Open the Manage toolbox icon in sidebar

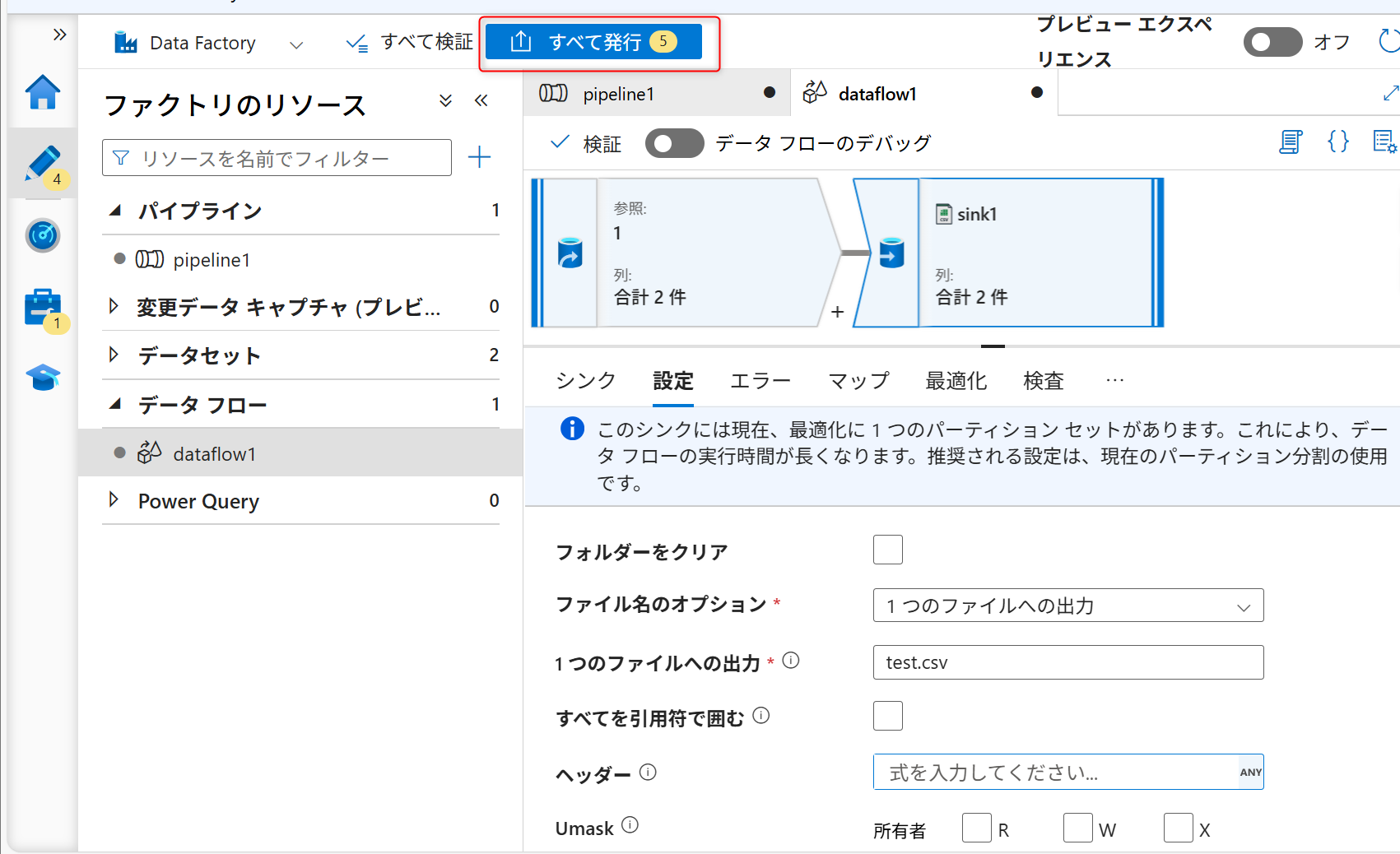tap(42, 307)
